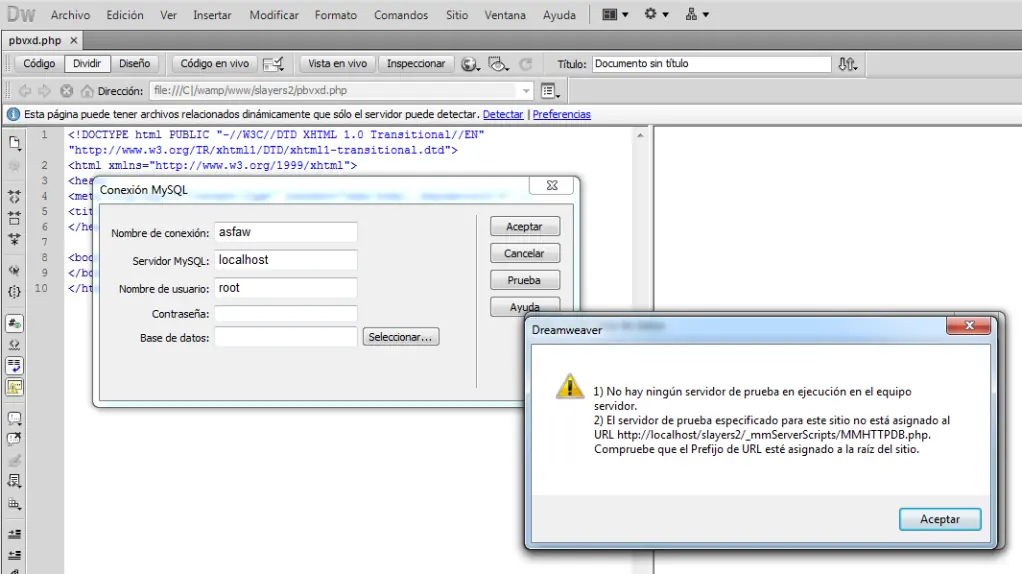This screenshot has width=1022, height=574.
Task: Edit the Nombre de conexión field
Action: point(285,232)
